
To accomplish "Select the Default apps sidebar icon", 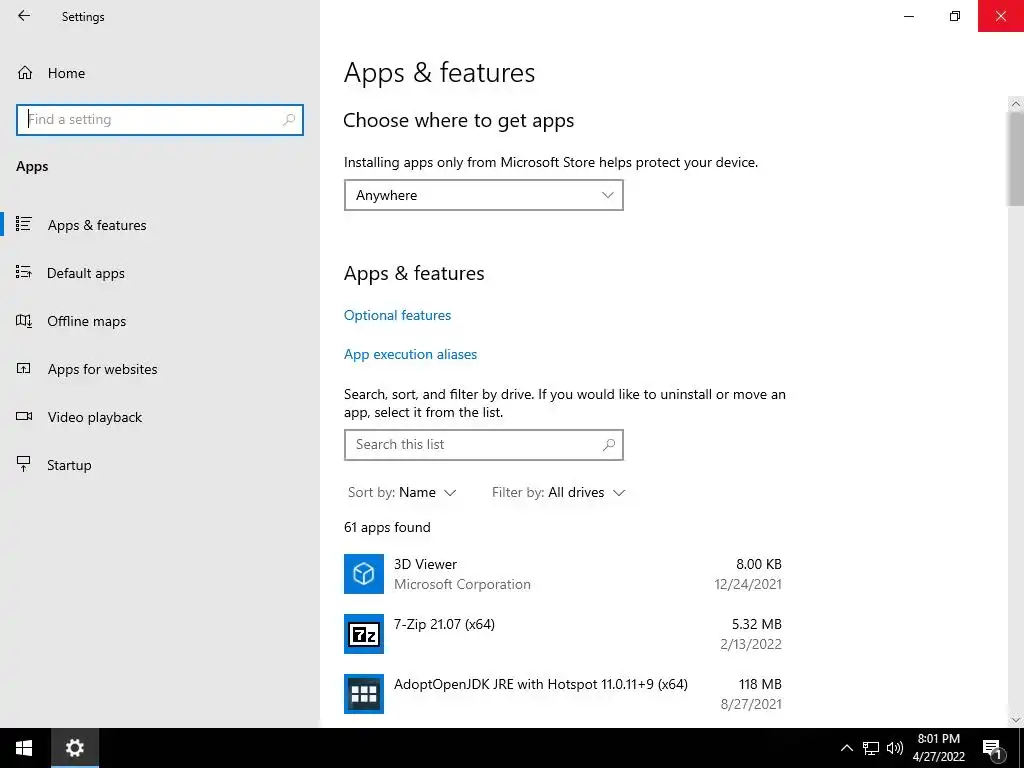I will tap(24, 272).
